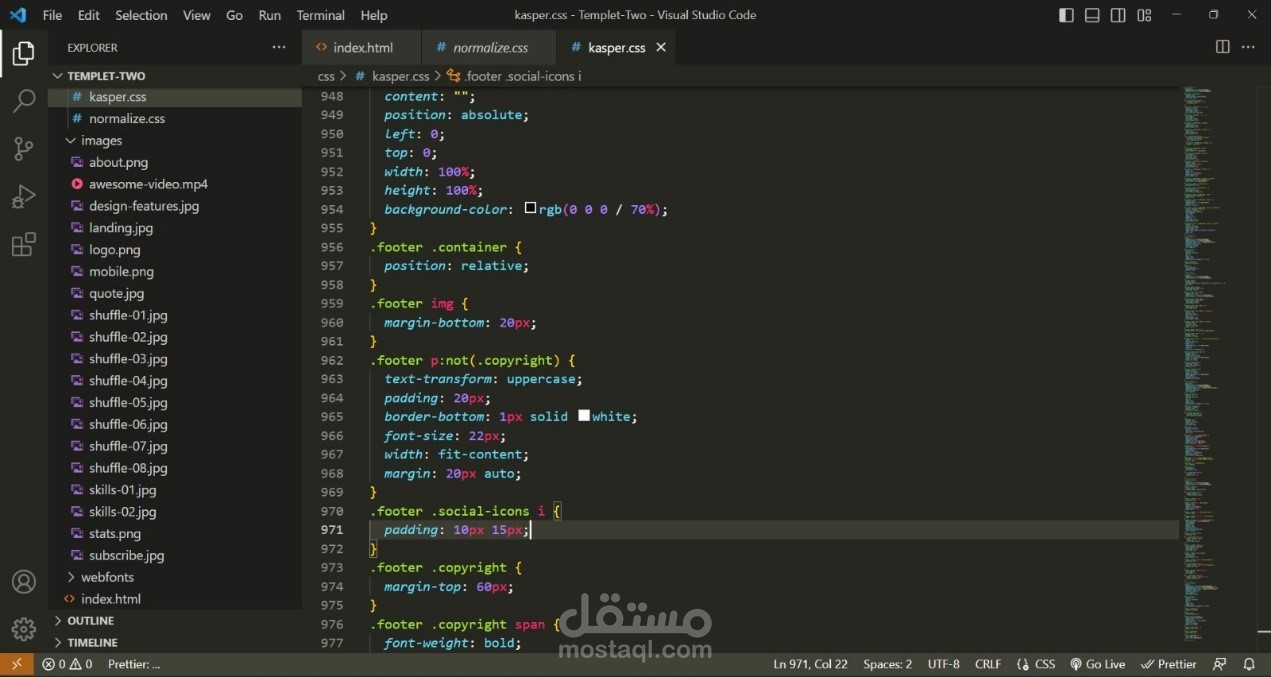Open index.html in explorer tree

pos(175,599)
